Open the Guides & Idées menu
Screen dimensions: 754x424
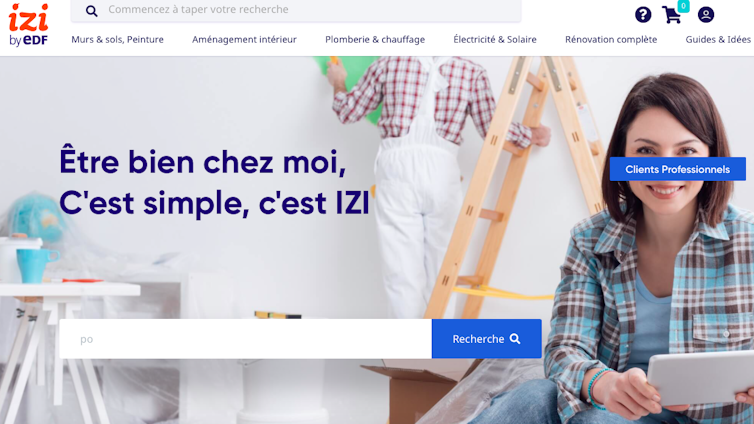[718, 39]
